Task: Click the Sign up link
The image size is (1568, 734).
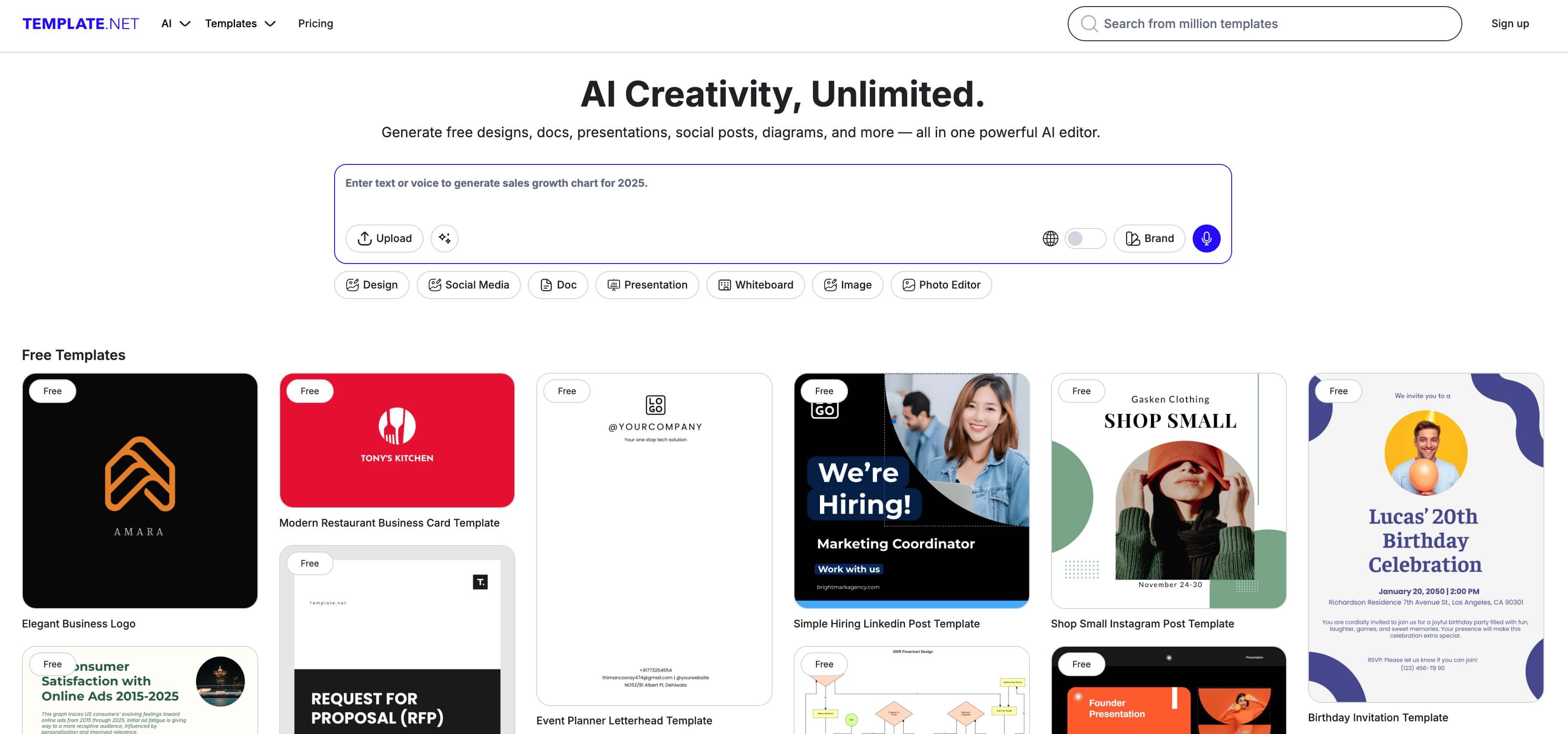Action: (1510, 24)
